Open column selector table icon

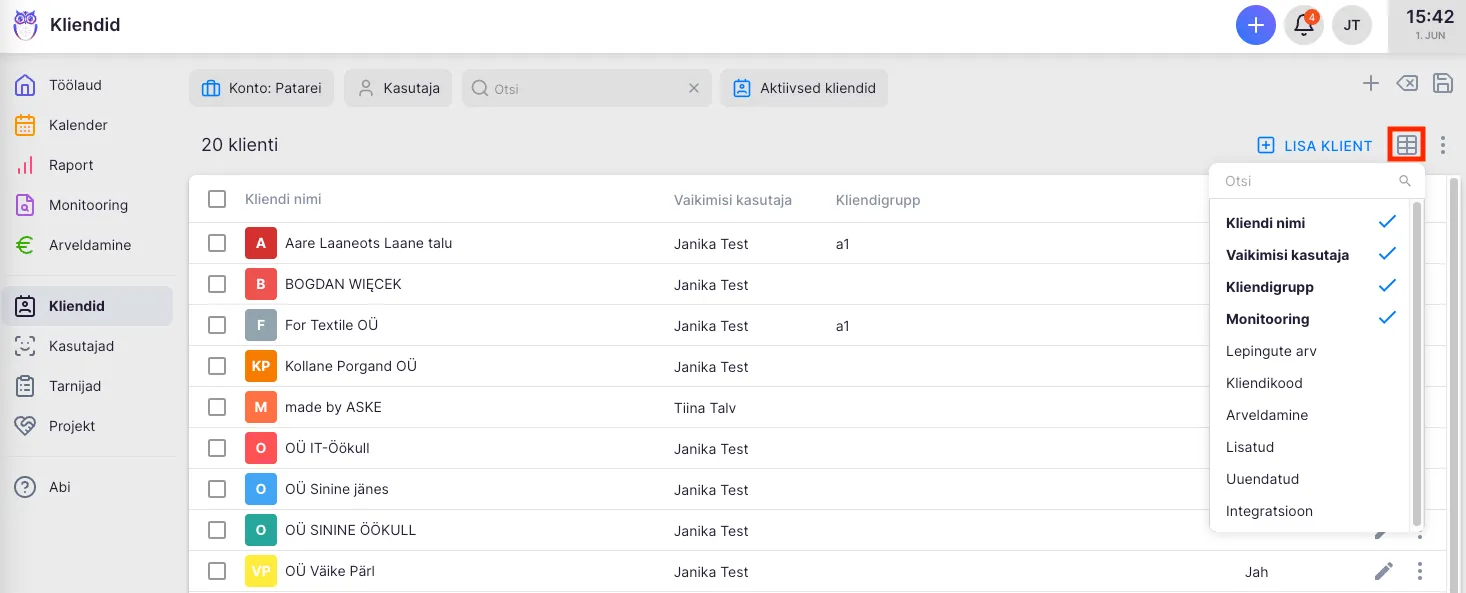click(x=1407, y=145)
